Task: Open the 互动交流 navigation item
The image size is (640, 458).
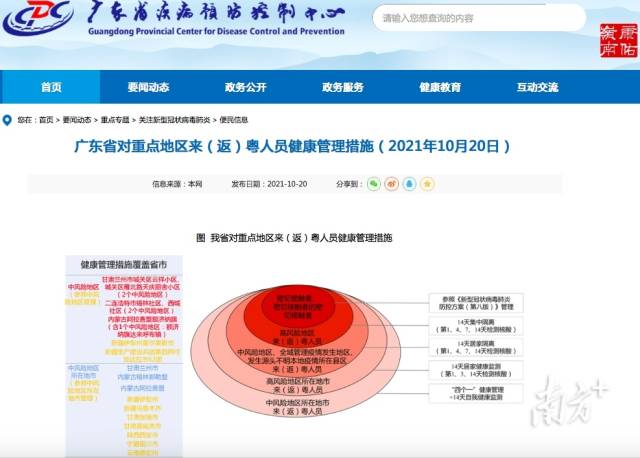Action: coord(537,87)
